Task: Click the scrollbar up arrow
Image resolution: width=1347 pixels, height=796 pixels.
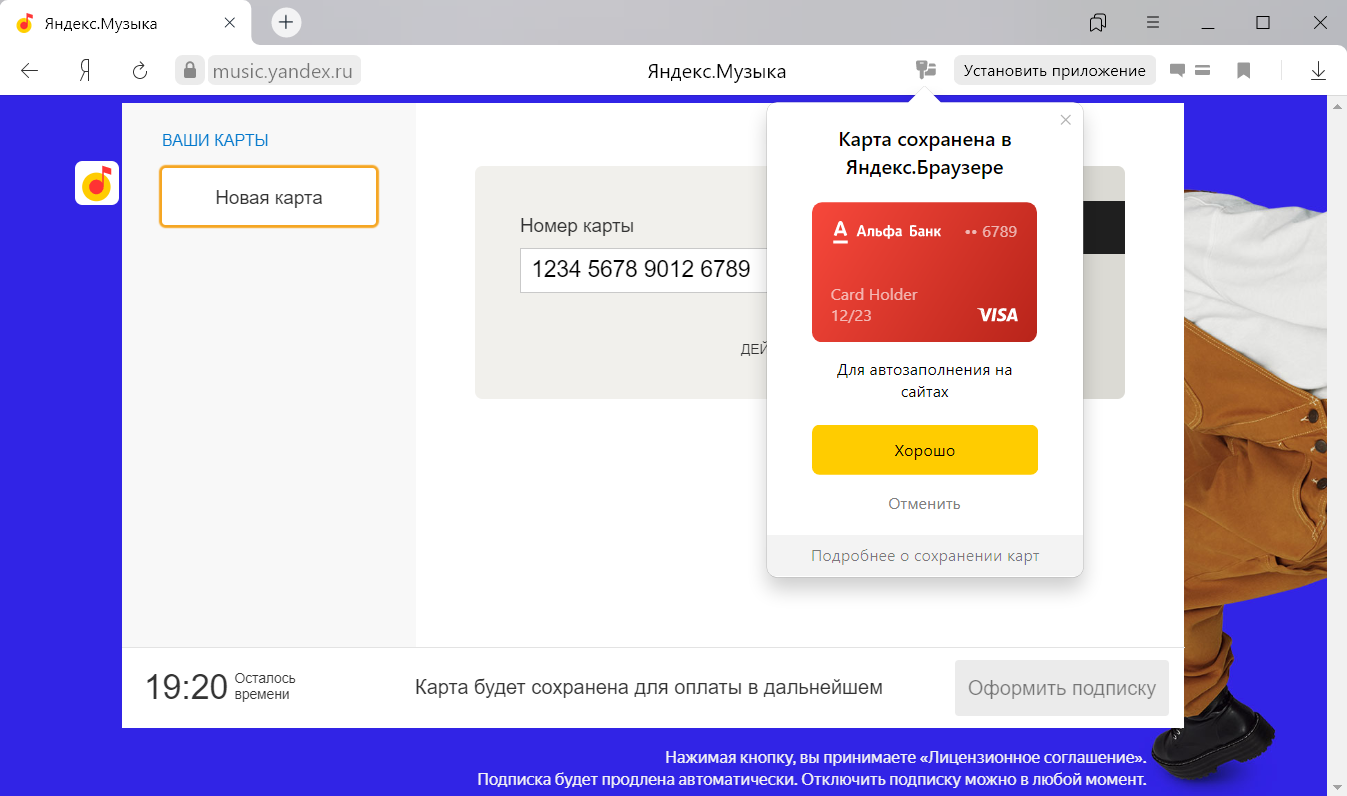Action: click(x=1336, y=105)
